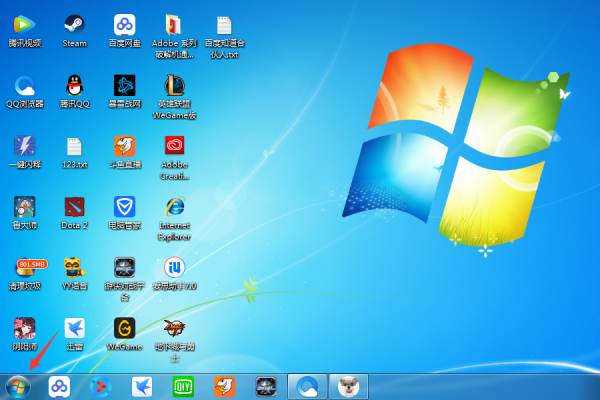Screen dimensions: 600x400
Task: Open 百度网盘 from the taskbar
Action: 59,387
